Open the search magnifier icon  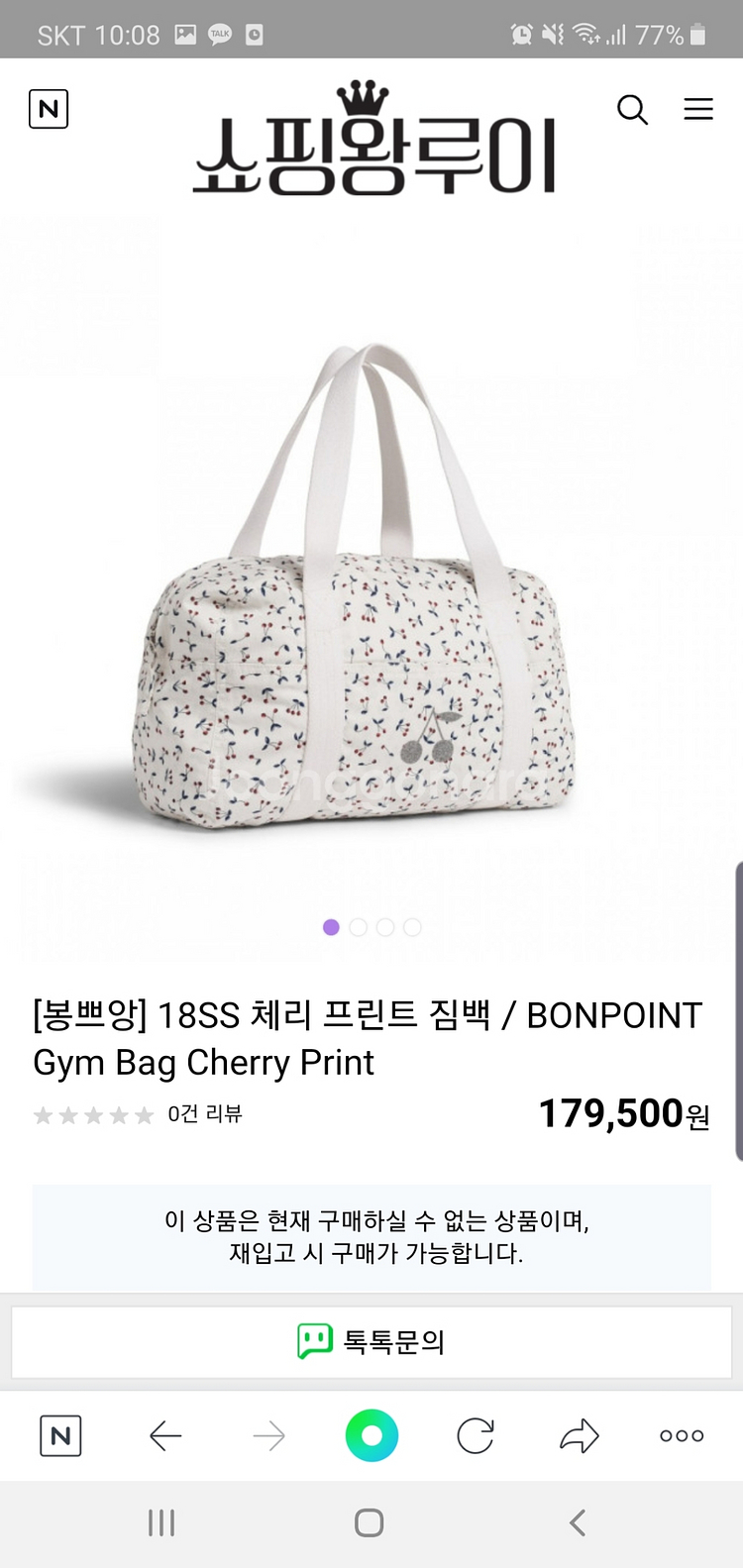pyautogui.click(x=632, y=109)
